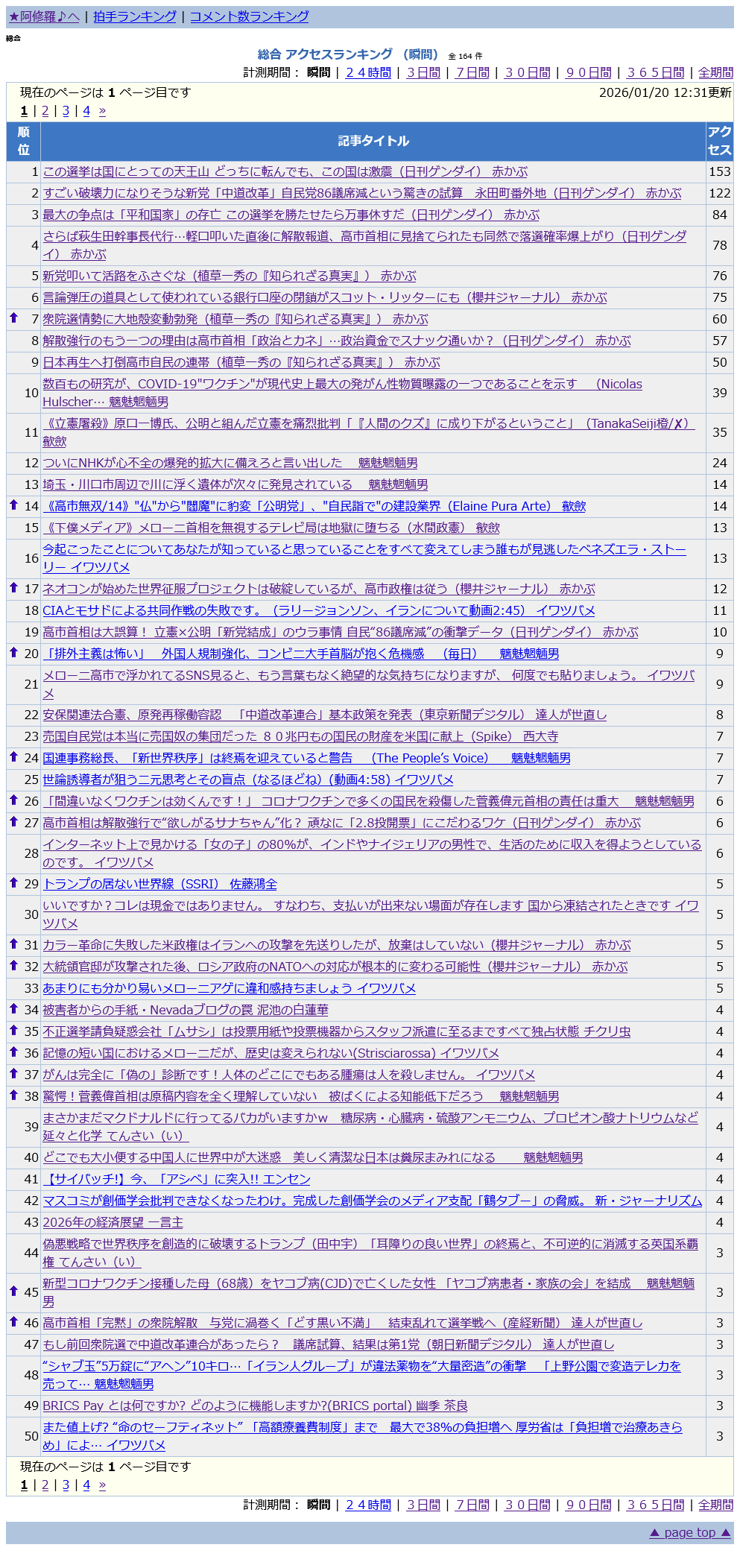This screenshot has height=1568, width=740.
Task: Select the 7日間 period at top
Action: pyautogui.click(x=472, y=72)
